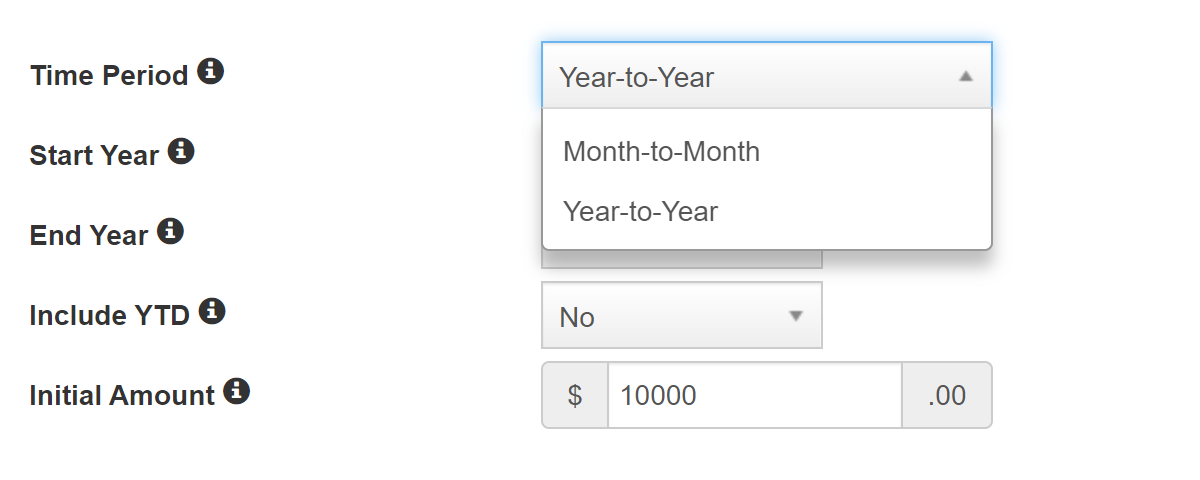1200x480 pixels.
Task: Click the Initial Amount label text
Action: [x=122, y=396]
